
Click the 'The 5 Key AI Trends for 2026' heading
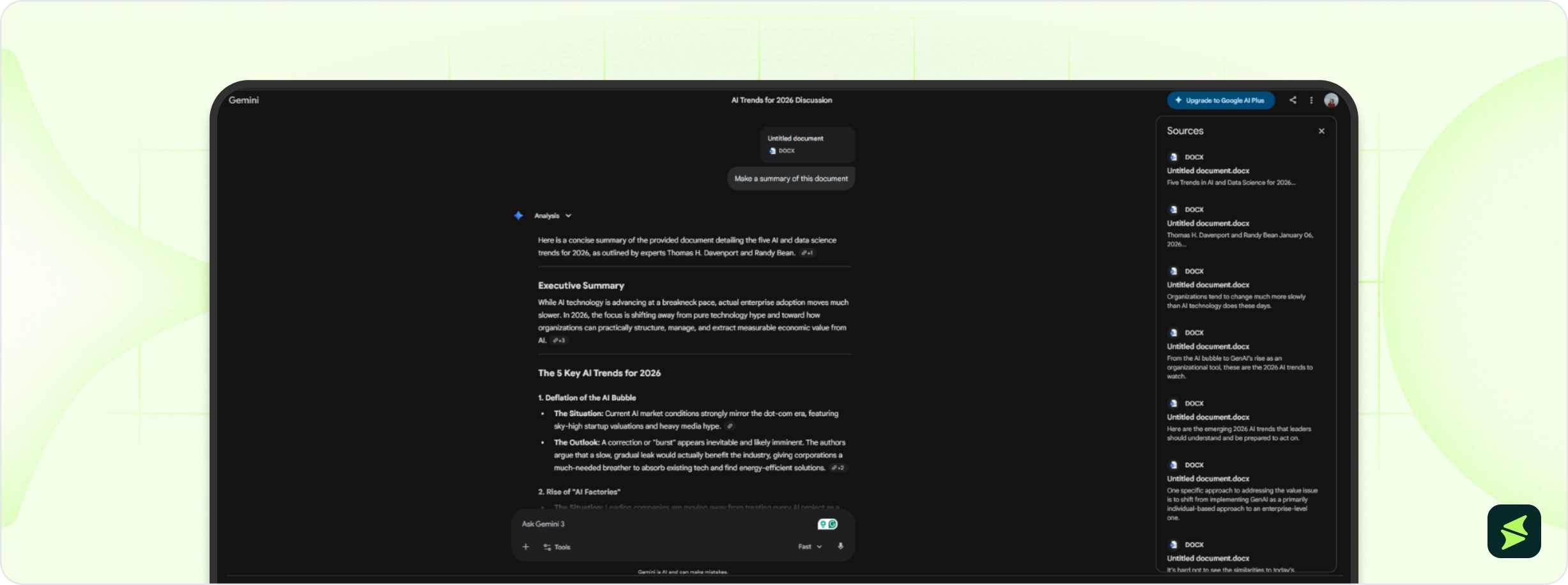pyautogui.click(x=599, y=373)
